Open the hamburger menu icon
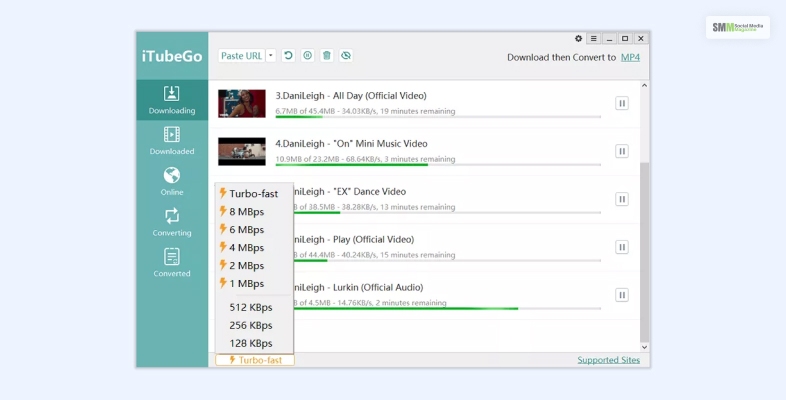Image resolution: width=786 pixels, height=400 pixels. [594, 39]
